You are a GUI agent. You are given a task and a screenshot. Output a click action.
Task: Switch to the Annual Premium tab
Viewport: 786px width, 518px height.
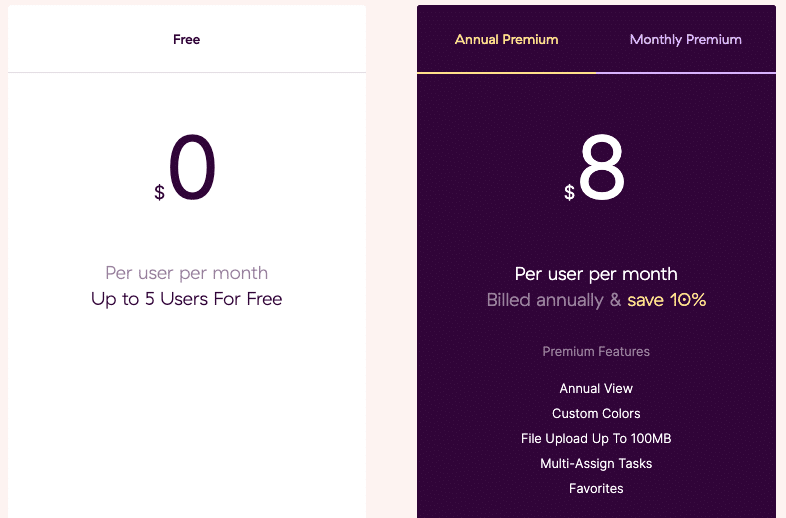click(506, 40)
